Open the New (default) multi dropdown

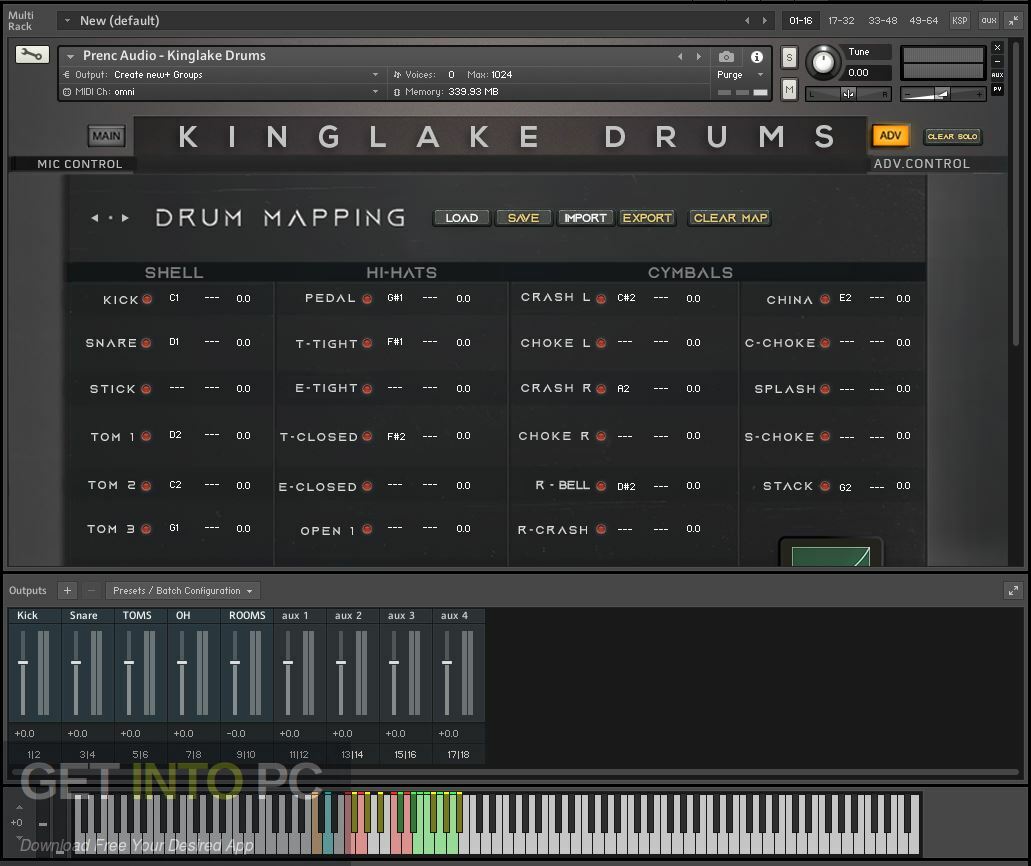pyautogui.click(x=67, y=20)
